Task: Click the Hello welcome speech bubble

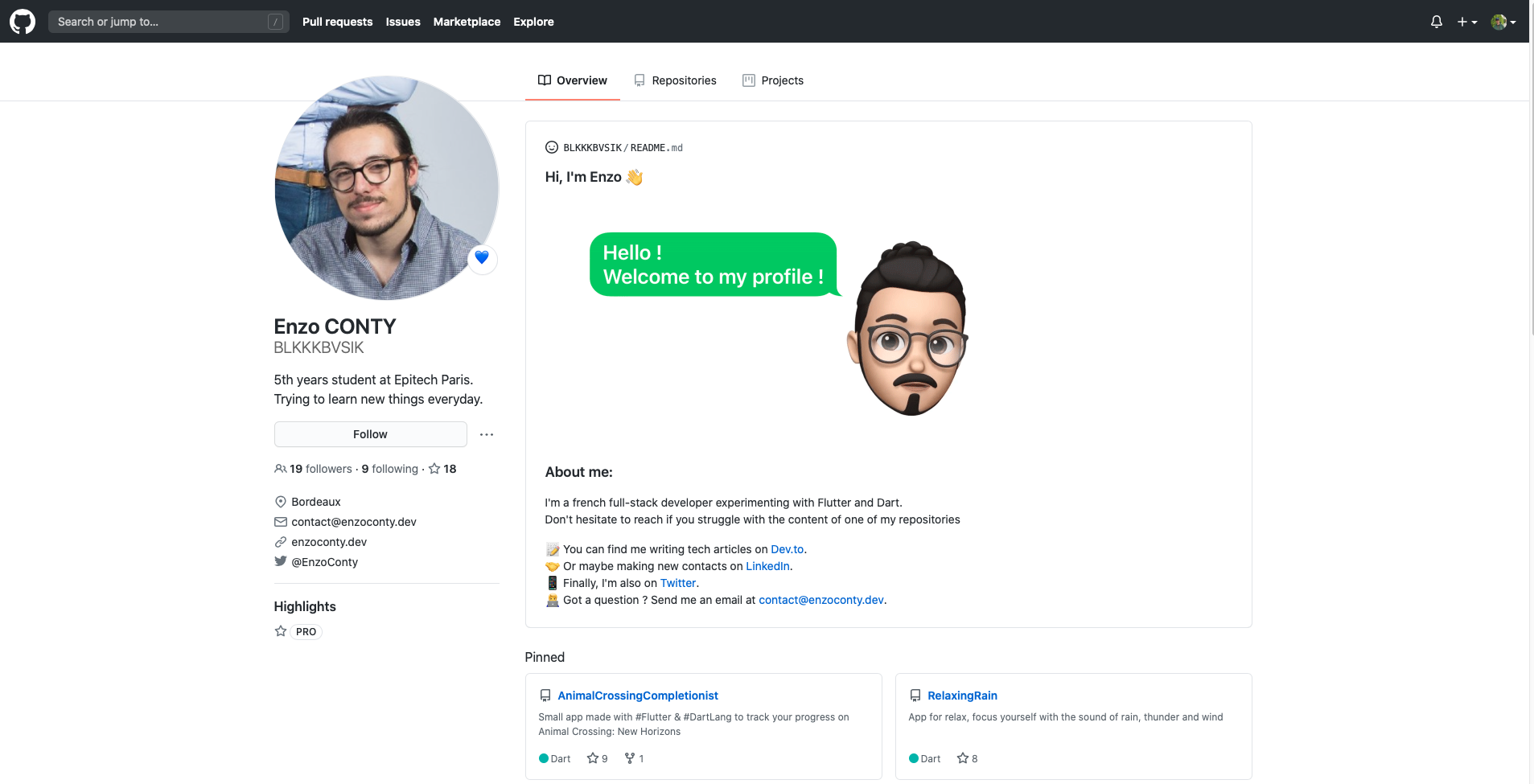Action: [x=714, y=265]
